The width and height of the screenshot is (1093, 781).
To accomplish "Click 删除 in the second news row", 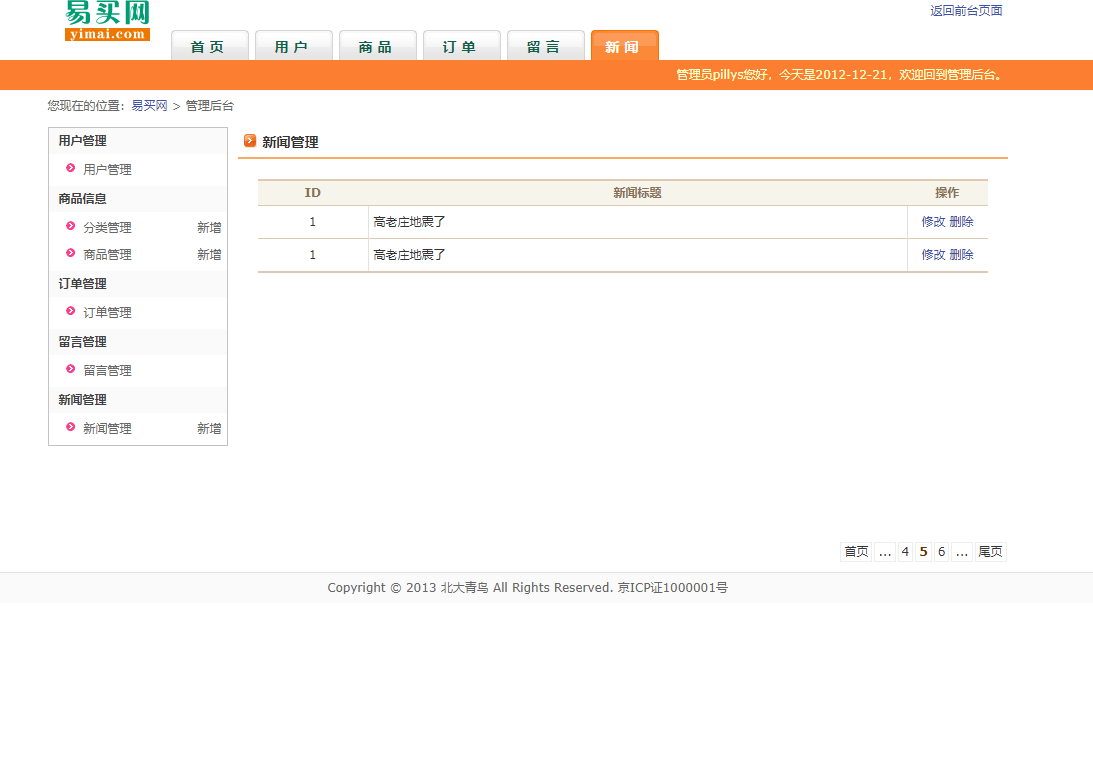I will pyautogui.click(x=961, y=255).
